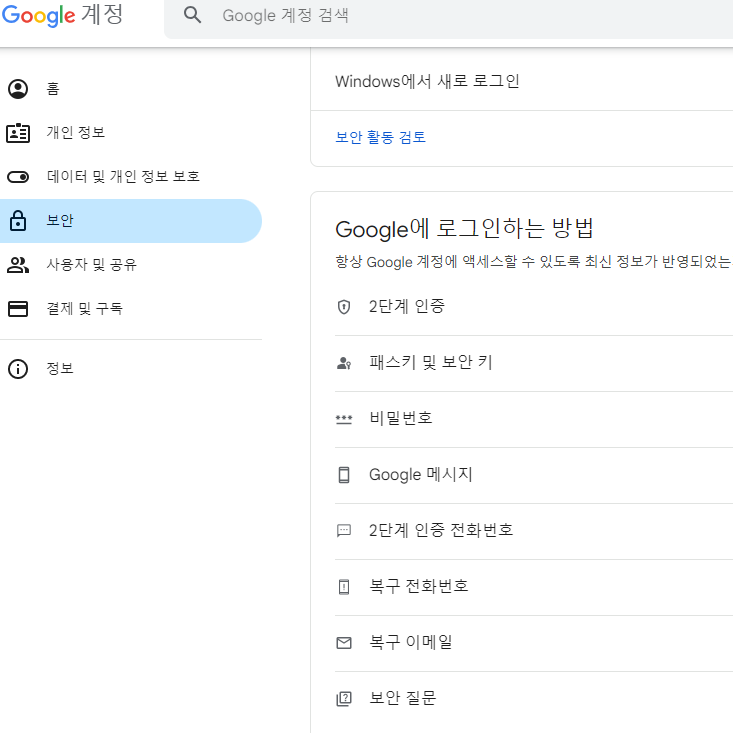Image resolution: width=733 pixels, height=733 pixels.
Task: Open the 홈 menu item
Action: pos(131,89)
